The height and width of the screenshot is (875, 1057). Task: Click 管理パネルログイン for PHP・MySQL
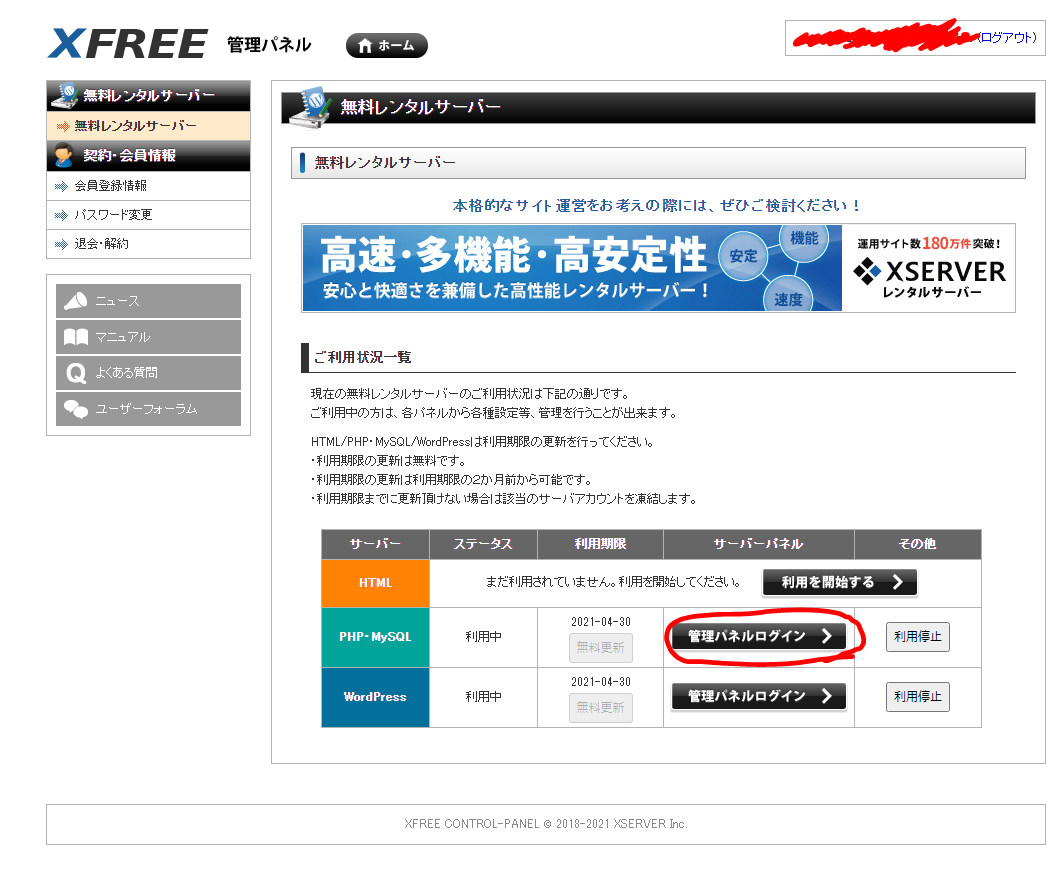[x=758, y=636]
